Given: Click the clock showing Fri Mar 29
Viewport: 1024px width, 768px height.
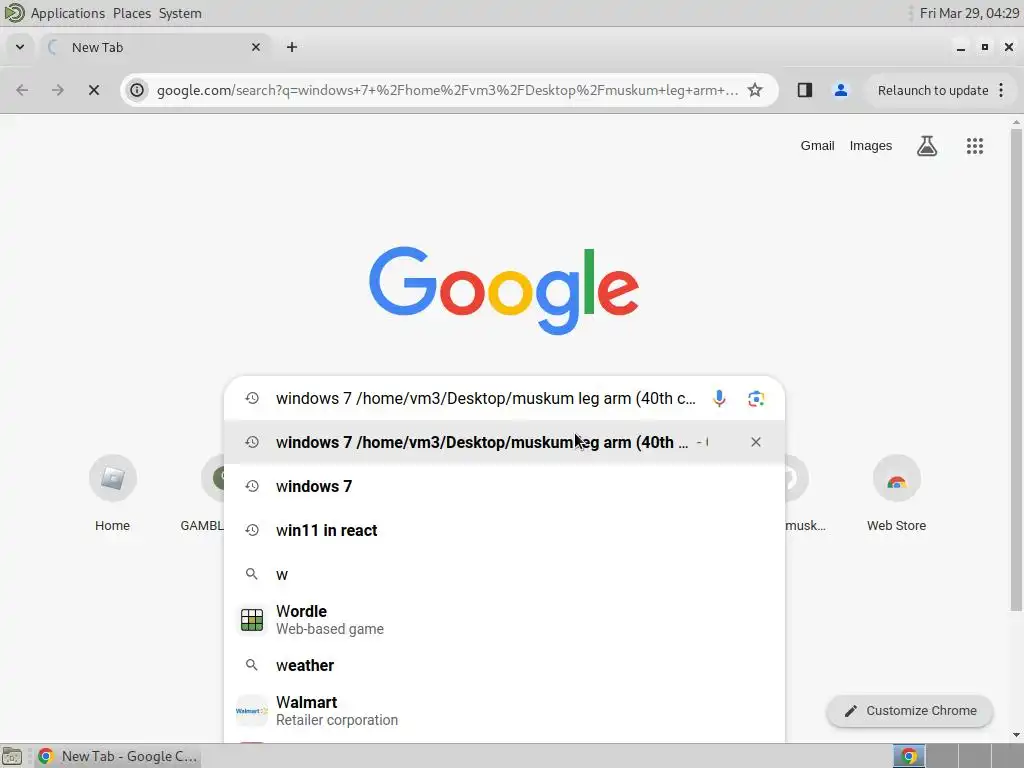Looking at the screenshot, I should (969, 13).
